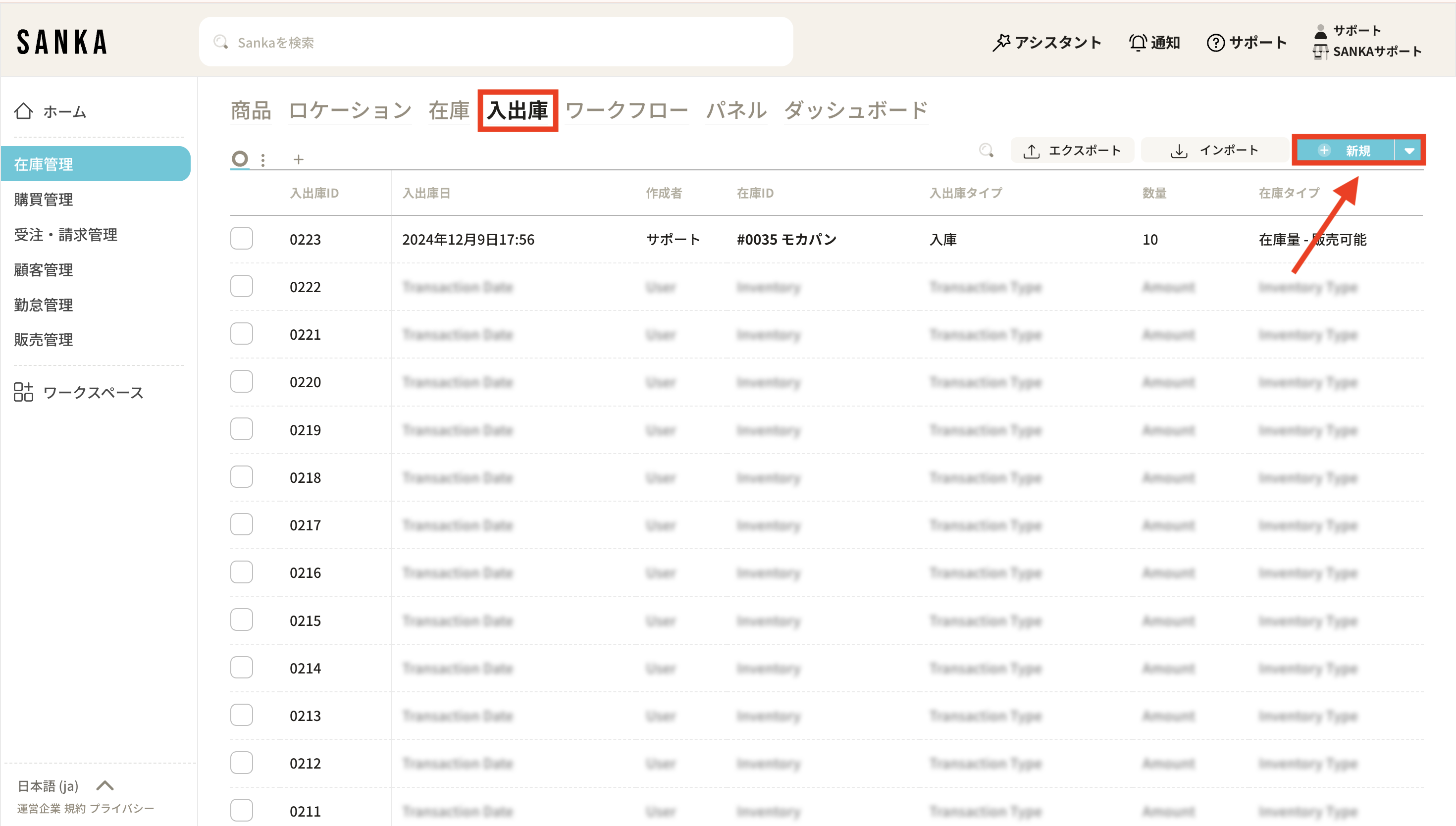This screenshot has width=1456, height=826.
Task: Select 購買管理 in the sidebar
Action: 44,200
